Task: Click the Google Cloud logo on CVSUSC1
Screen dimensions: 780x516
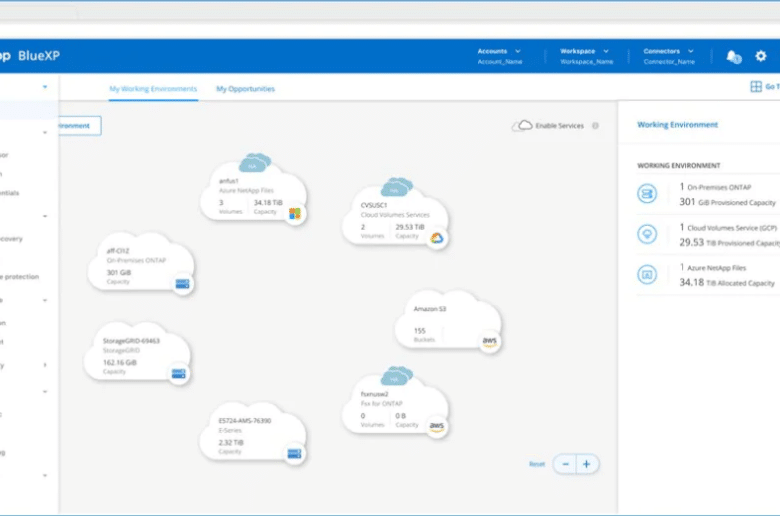Action: coord(437,238)
